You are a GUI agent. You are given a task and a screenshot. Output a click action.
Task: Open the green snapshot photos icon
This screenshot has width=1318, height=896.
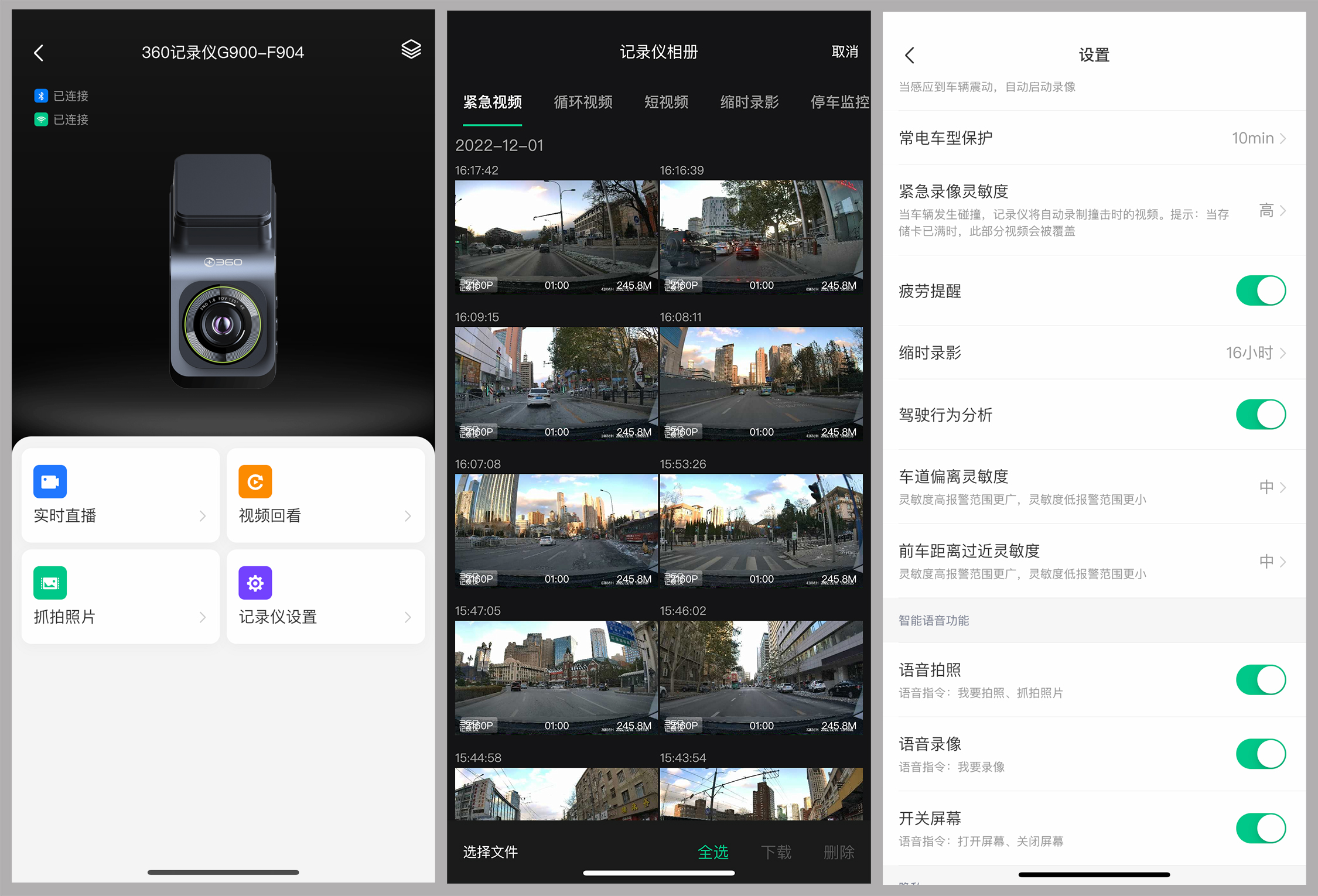pos(50,583)
